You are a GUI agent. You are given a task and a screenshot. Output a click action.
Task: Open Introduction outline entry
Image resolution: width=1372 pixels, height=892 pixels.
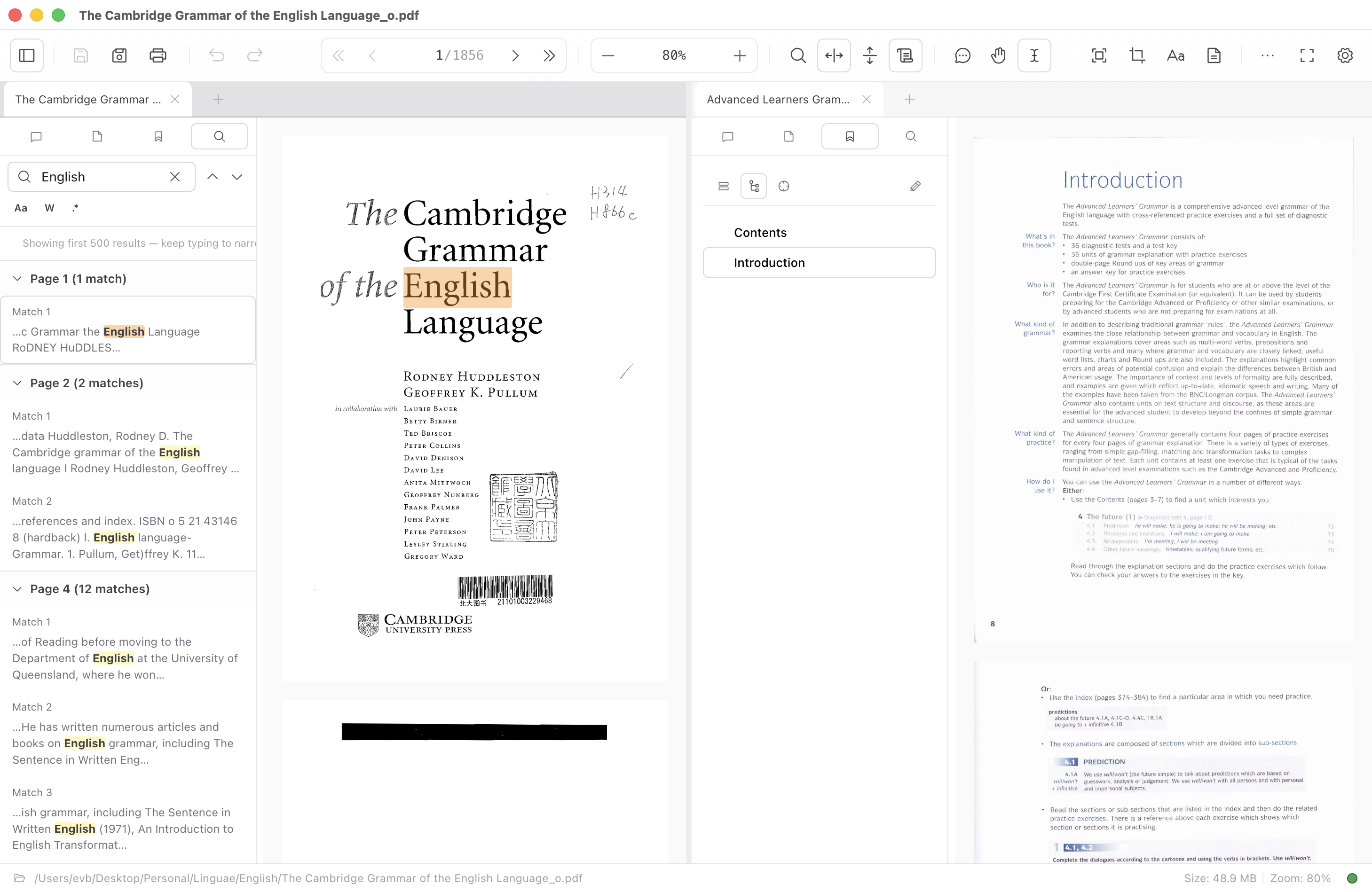(819, 263)
